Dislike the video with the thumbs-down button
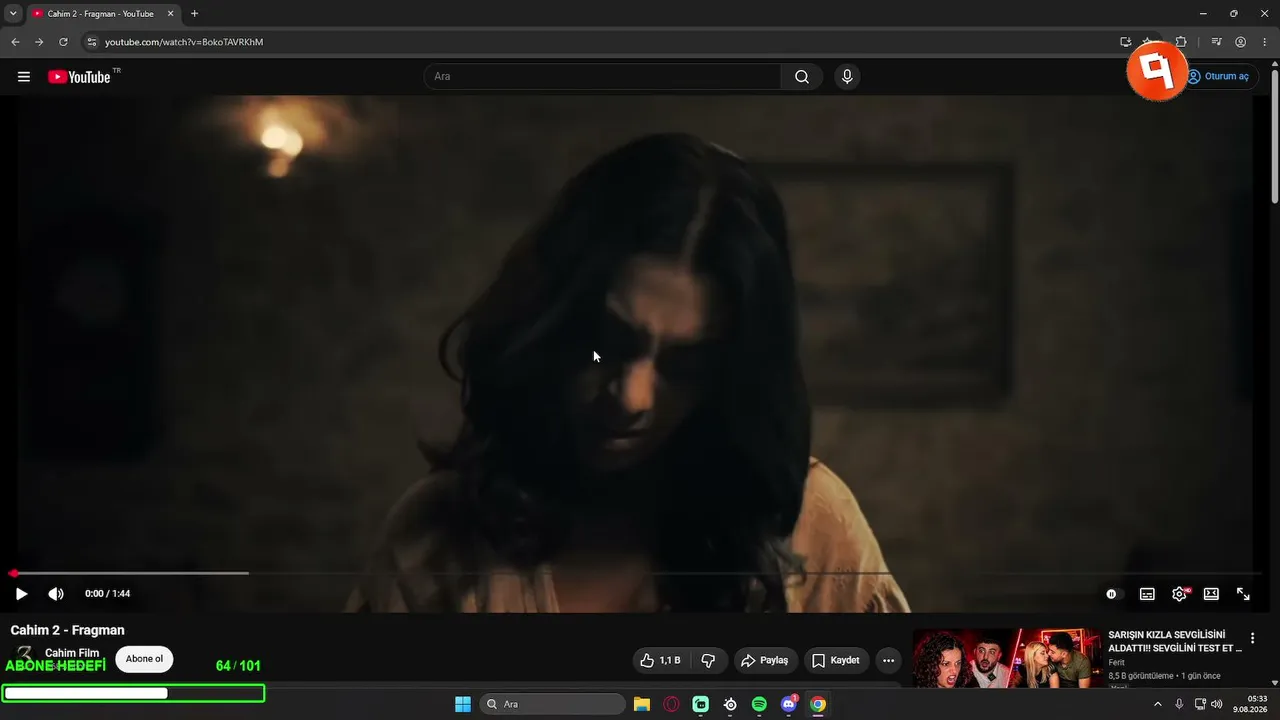The width and height of the screenshot is (1280, 720). pyautogui.click(x=709, y=660)
